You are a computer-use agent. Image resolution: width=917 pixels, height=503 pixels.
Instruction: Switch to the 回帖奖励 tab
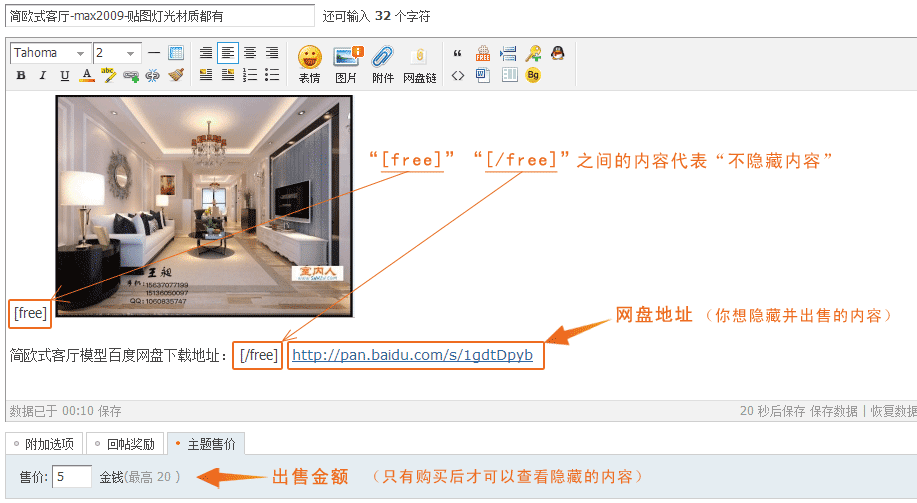pyautogui.click(x=125, y=444)
